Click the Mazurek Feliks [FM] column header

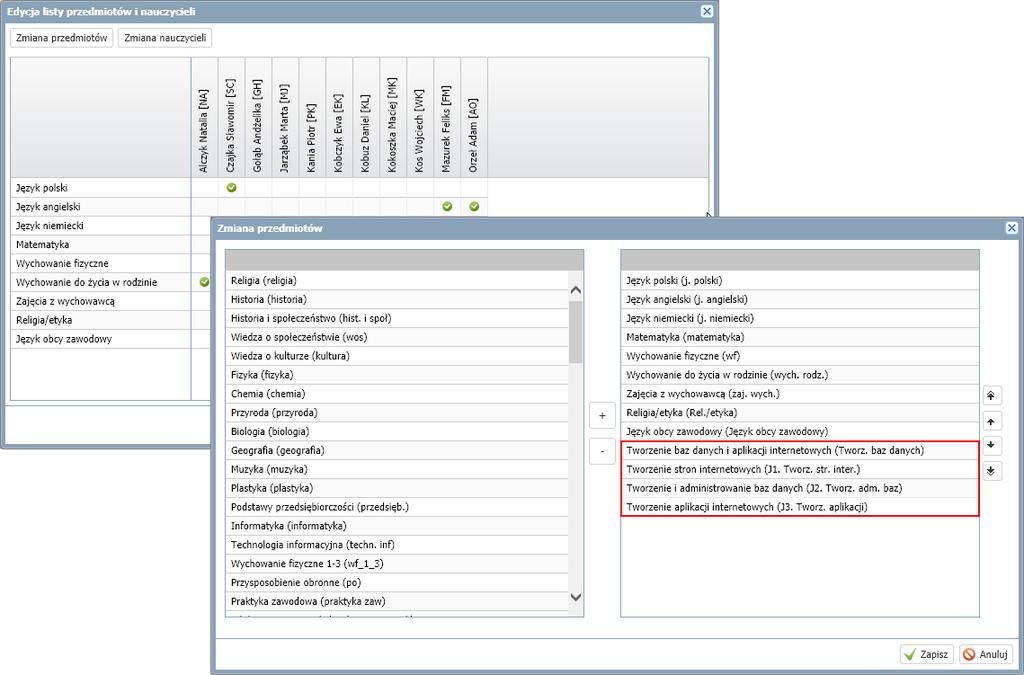[x=447, y=118]
